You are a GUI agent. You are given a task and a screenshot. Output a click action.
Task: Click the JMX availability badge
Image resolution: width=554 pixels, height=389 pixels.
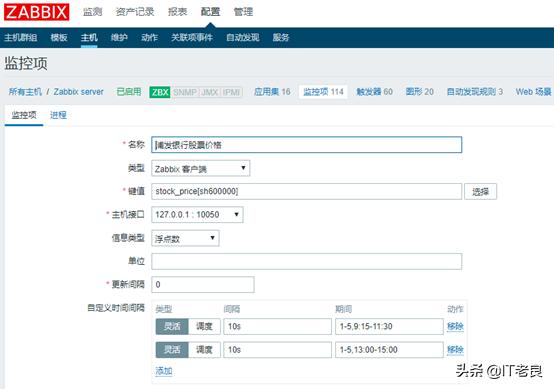click(x=210, y=92)
